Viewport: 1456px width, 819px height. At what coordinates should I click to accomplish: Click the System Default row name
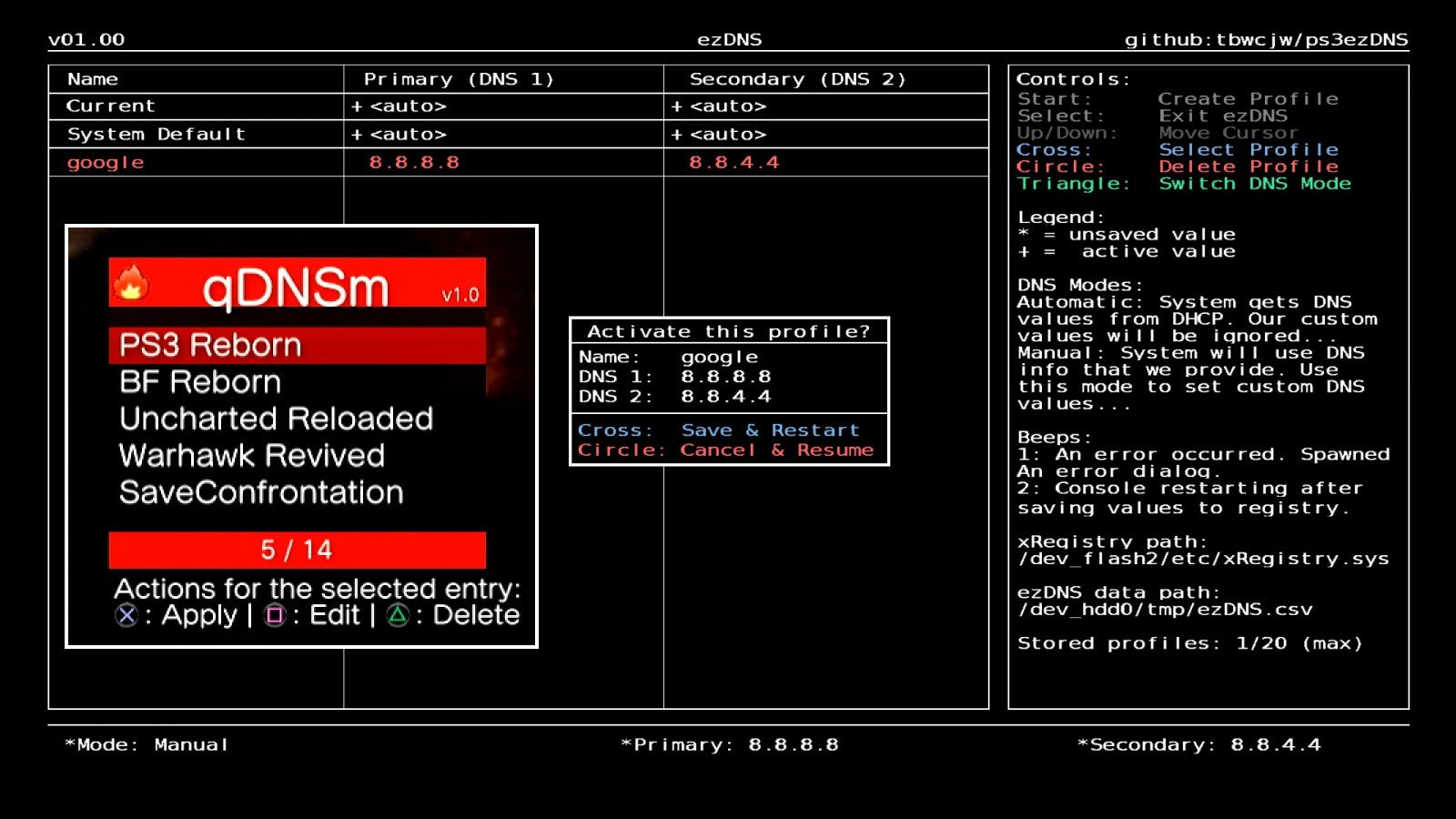point(157,134)
